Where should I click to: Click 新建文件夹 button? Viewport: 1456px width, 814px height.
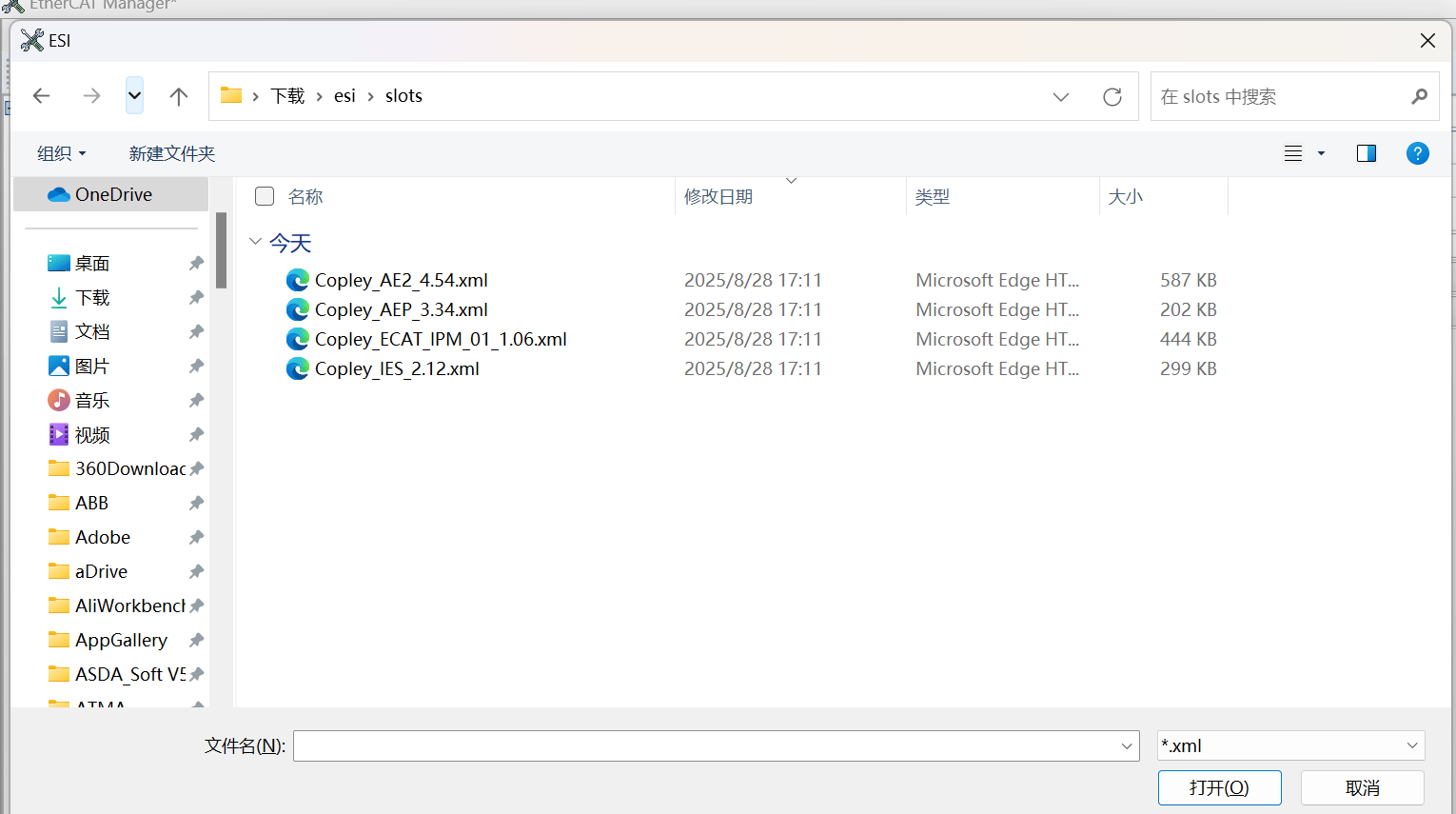coord(172,153)
